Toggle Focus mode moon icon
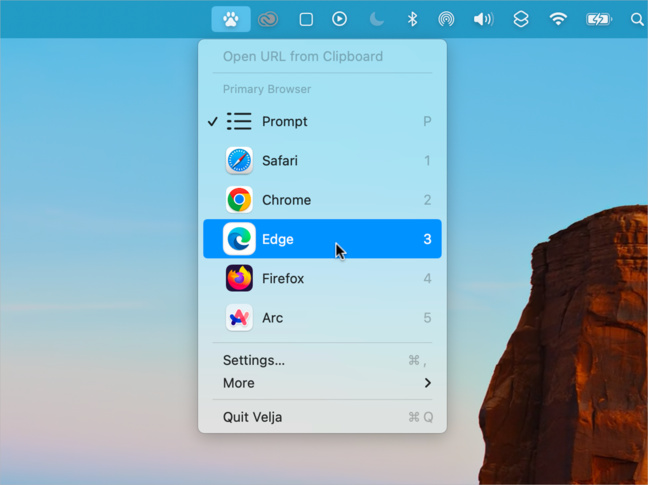 point(376,19)
